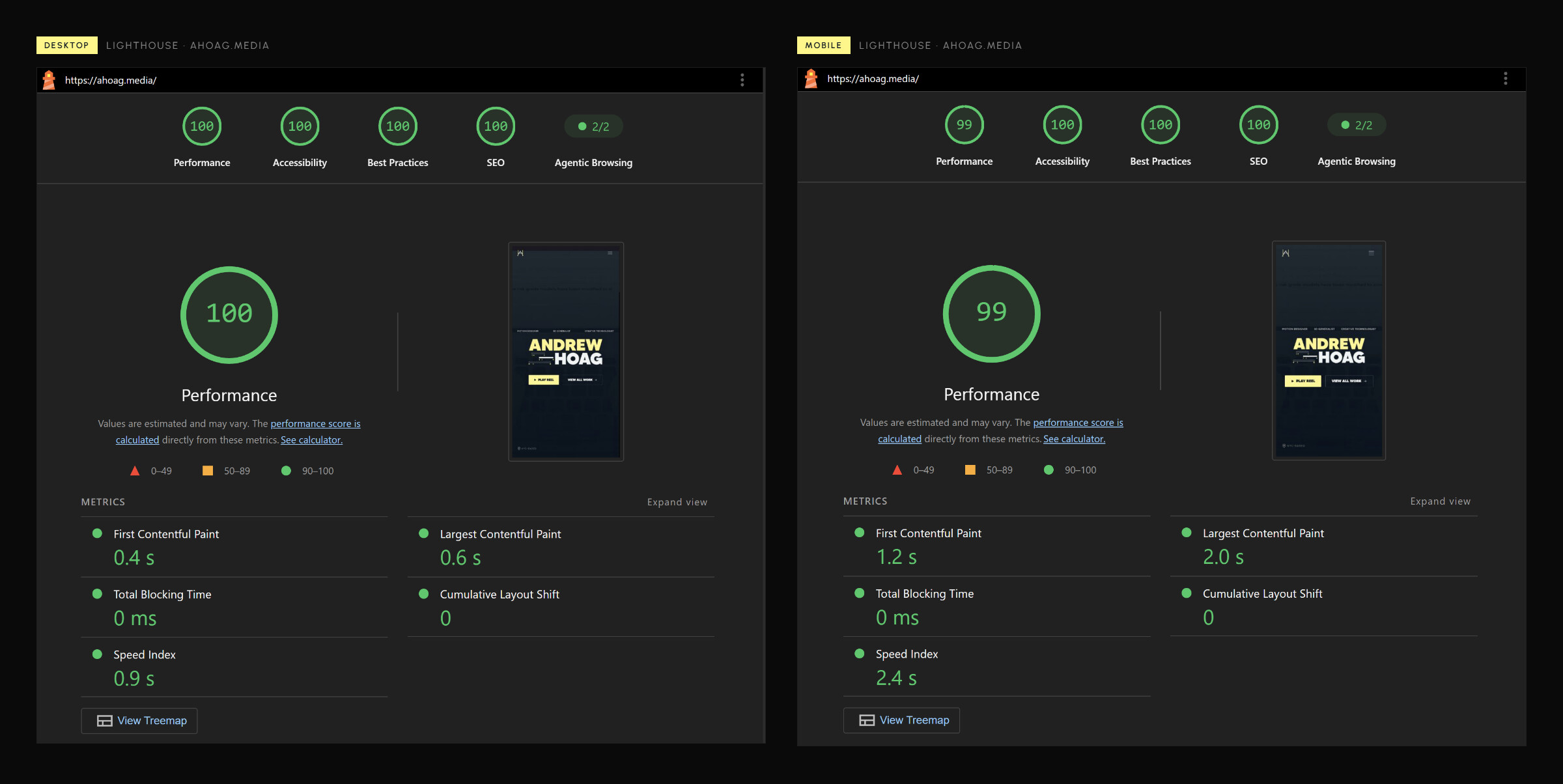Toggle 'Expand view' in Desktop metrics

(677, 502)
